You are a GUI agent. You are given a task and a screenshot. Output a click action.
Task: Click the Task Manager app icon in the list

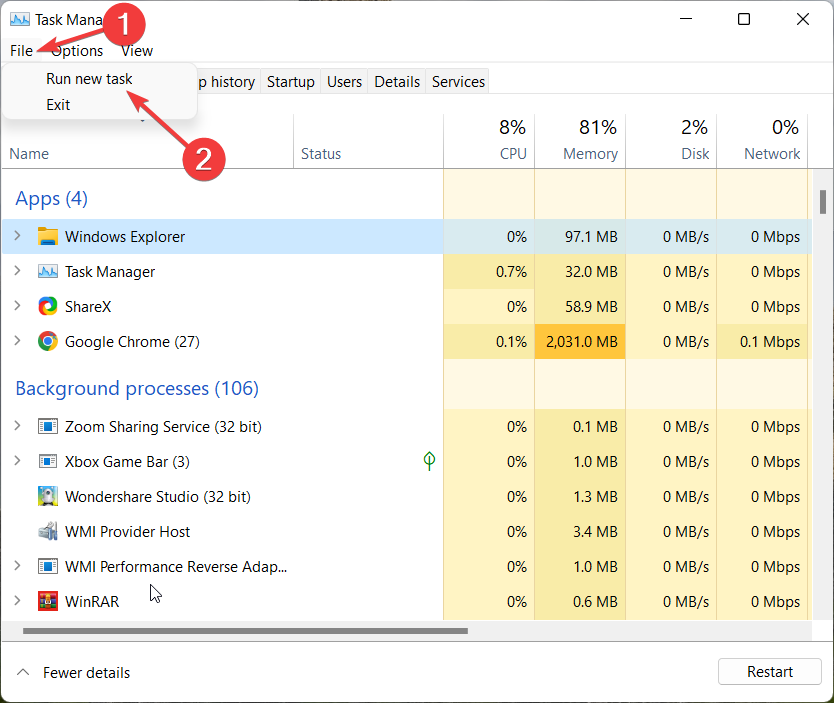point(48,271)
